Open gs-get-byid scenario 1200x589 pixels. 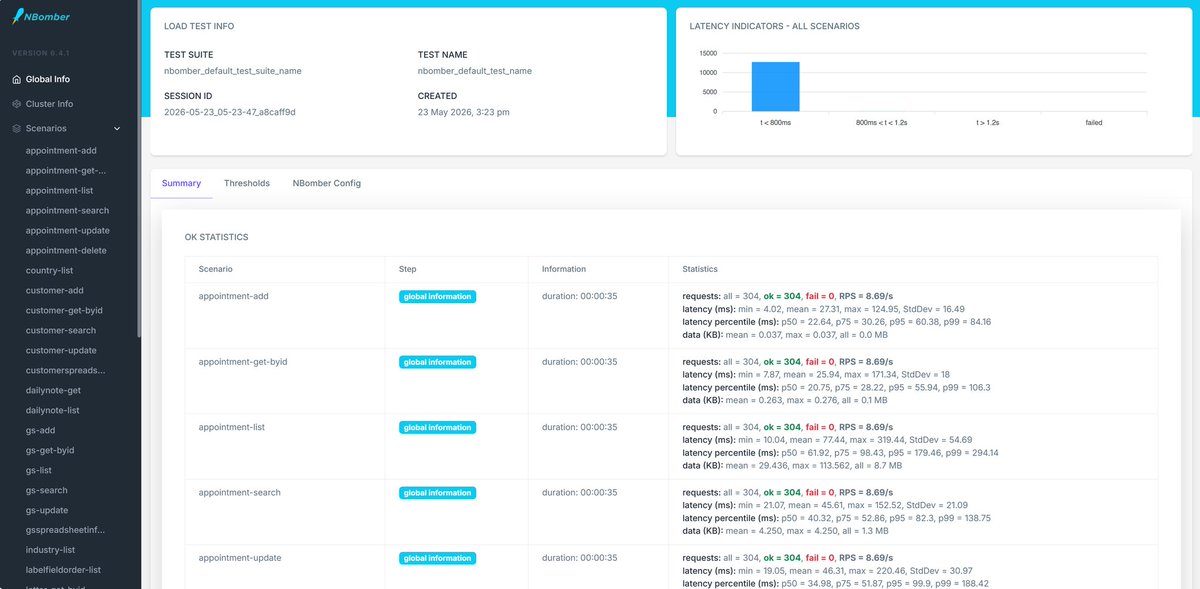coord(50,450)
